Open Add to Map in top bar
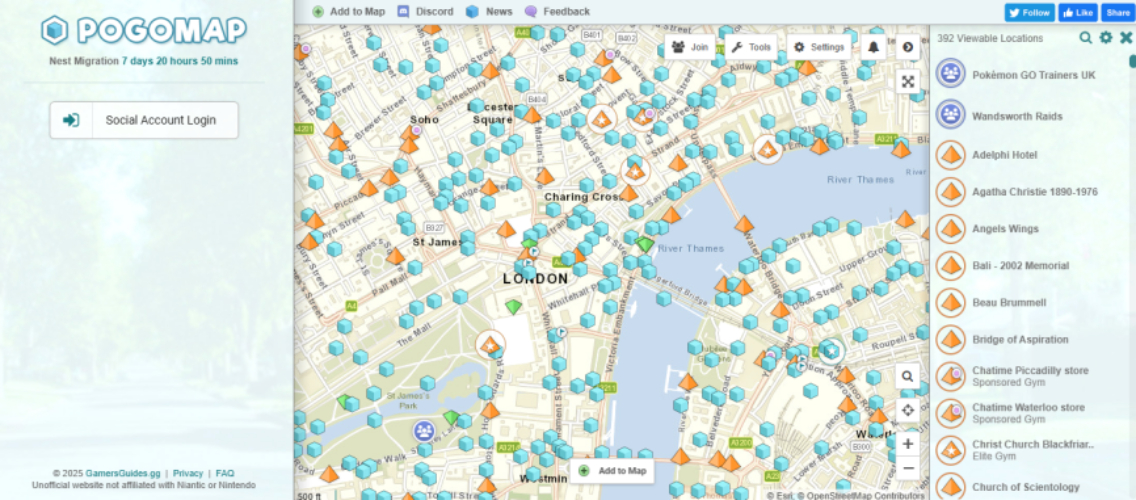Viewport: 1136px width, 500px height. (348, 12)
